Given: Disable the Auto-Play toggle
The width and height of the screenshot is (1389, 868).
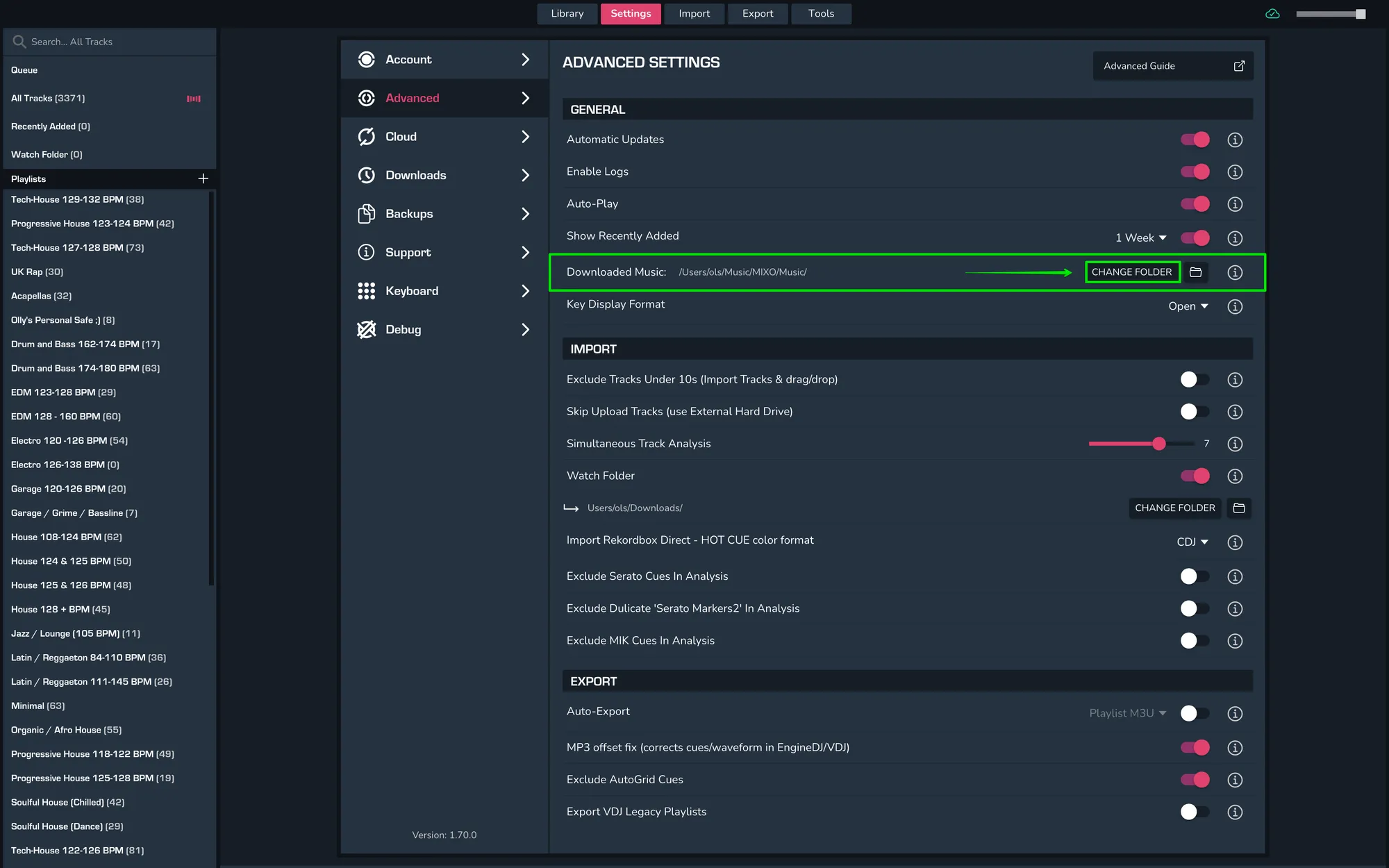Looking at the screenshot, I should (x=1195, y=204).
